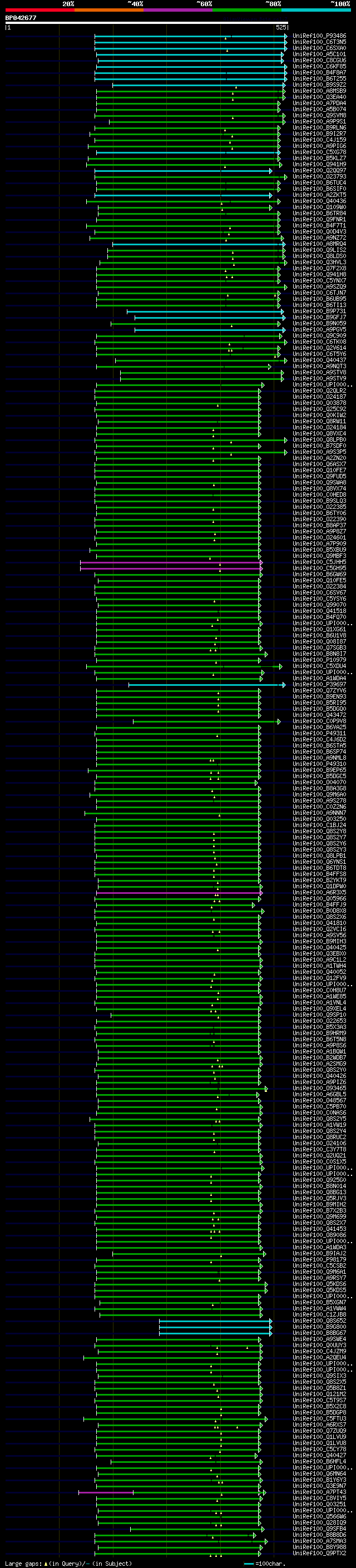The width and height of the screenshot is (356, 1568).
Task: Select hit label UniRef100_B4FQ70
Action: point(319,617)
